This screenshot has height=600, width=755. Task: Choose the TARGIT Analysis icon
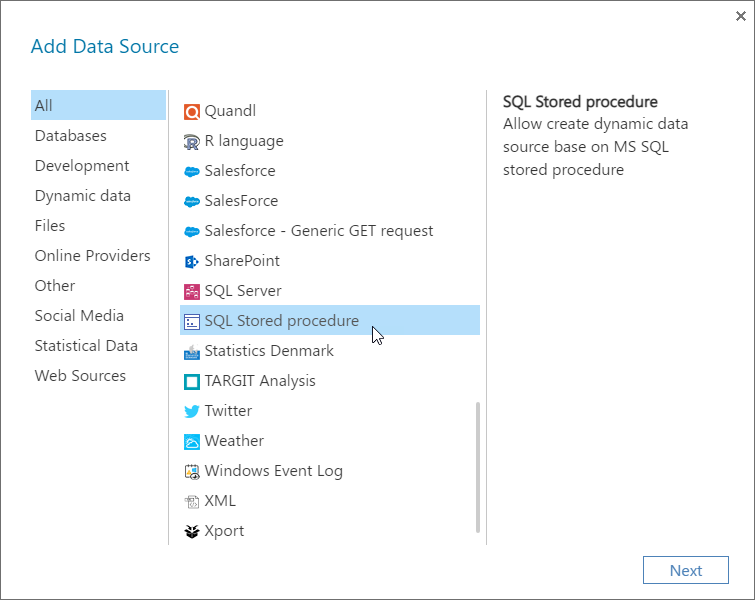[192, 382]
